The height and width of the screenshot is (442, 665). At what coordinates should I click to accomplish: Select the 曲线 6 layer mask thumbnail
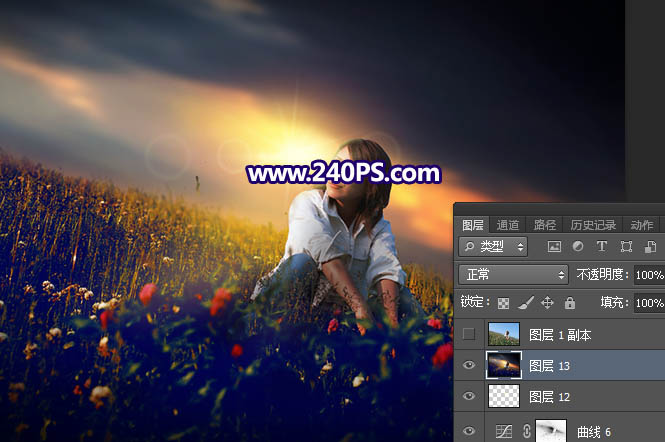pos(551,431)
